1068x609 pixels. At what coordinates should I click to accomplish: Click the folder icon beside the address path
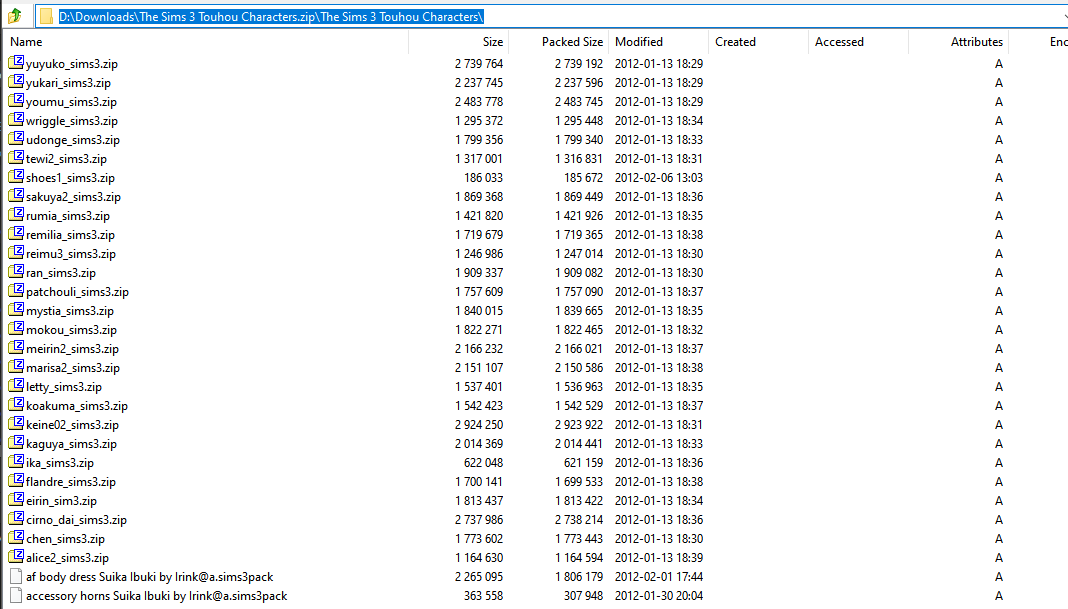(x=45, y=16)
